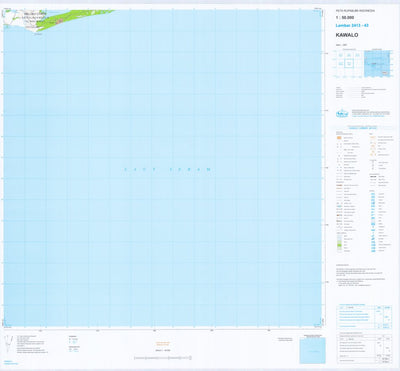Open the blue location diagram thumbnail
400x371 pixels.
pos(377,64)
